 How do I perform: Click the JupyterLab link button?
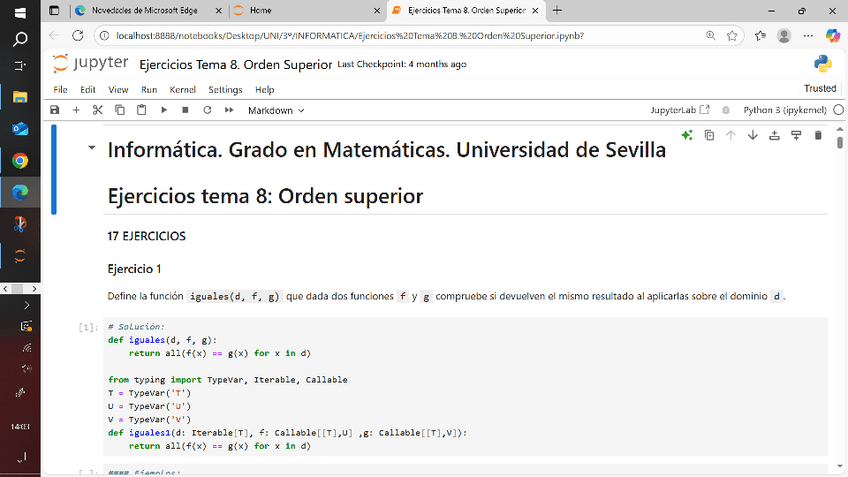click(680, 110)
